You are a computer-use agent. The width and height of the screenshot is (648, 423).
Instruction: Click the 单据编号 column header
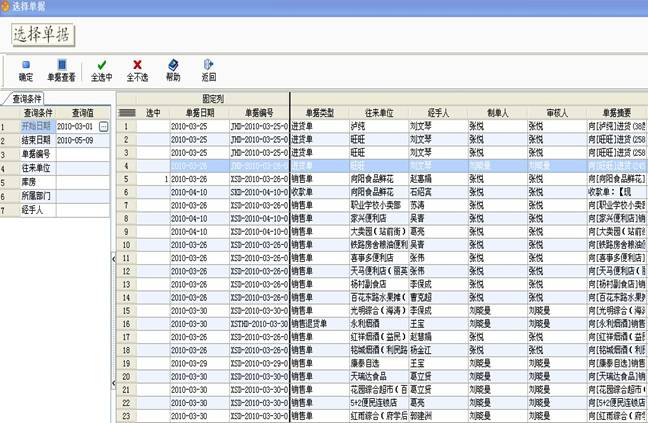[x=259, y=113]
